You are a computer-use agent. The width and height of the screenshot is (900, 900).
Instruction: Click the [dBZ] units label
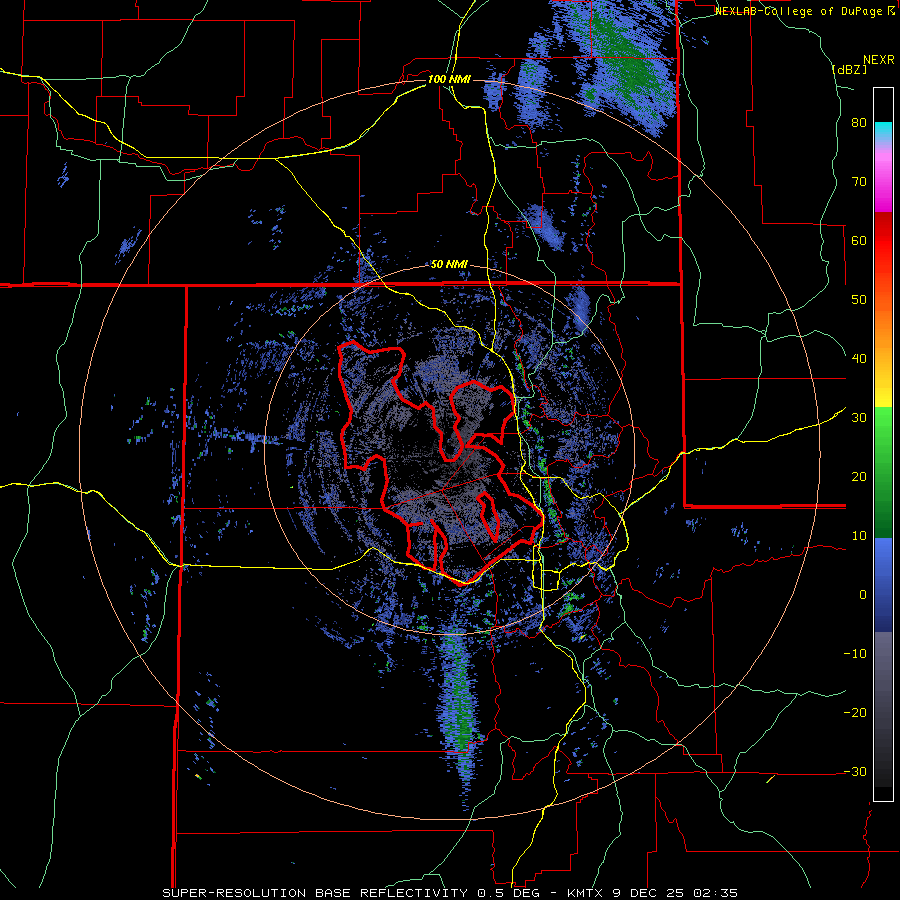click(849, 69)
